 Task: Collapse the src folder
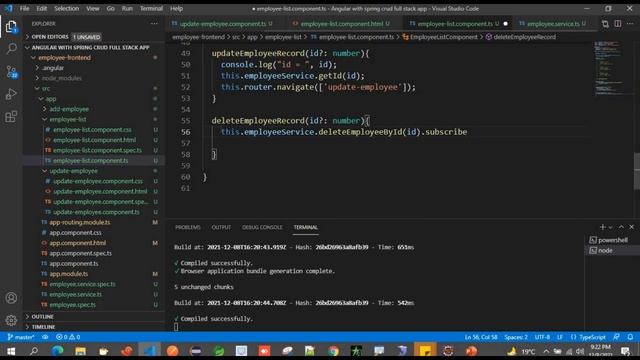(46, 88)
